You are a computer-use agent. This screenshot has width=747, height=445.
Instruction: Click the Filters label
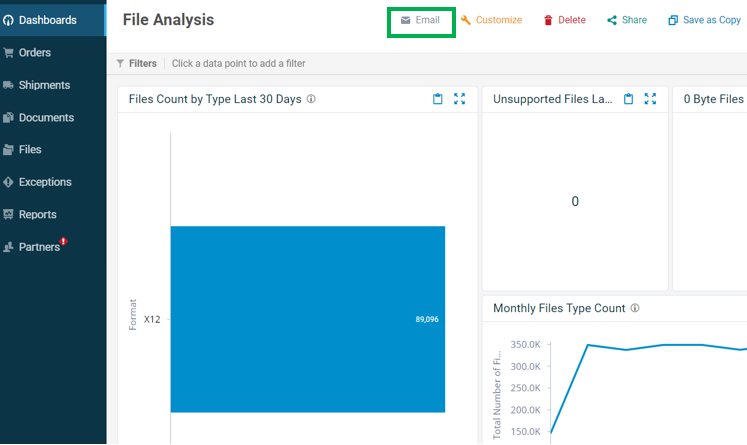pyautogui.click(x=142, y=63)
